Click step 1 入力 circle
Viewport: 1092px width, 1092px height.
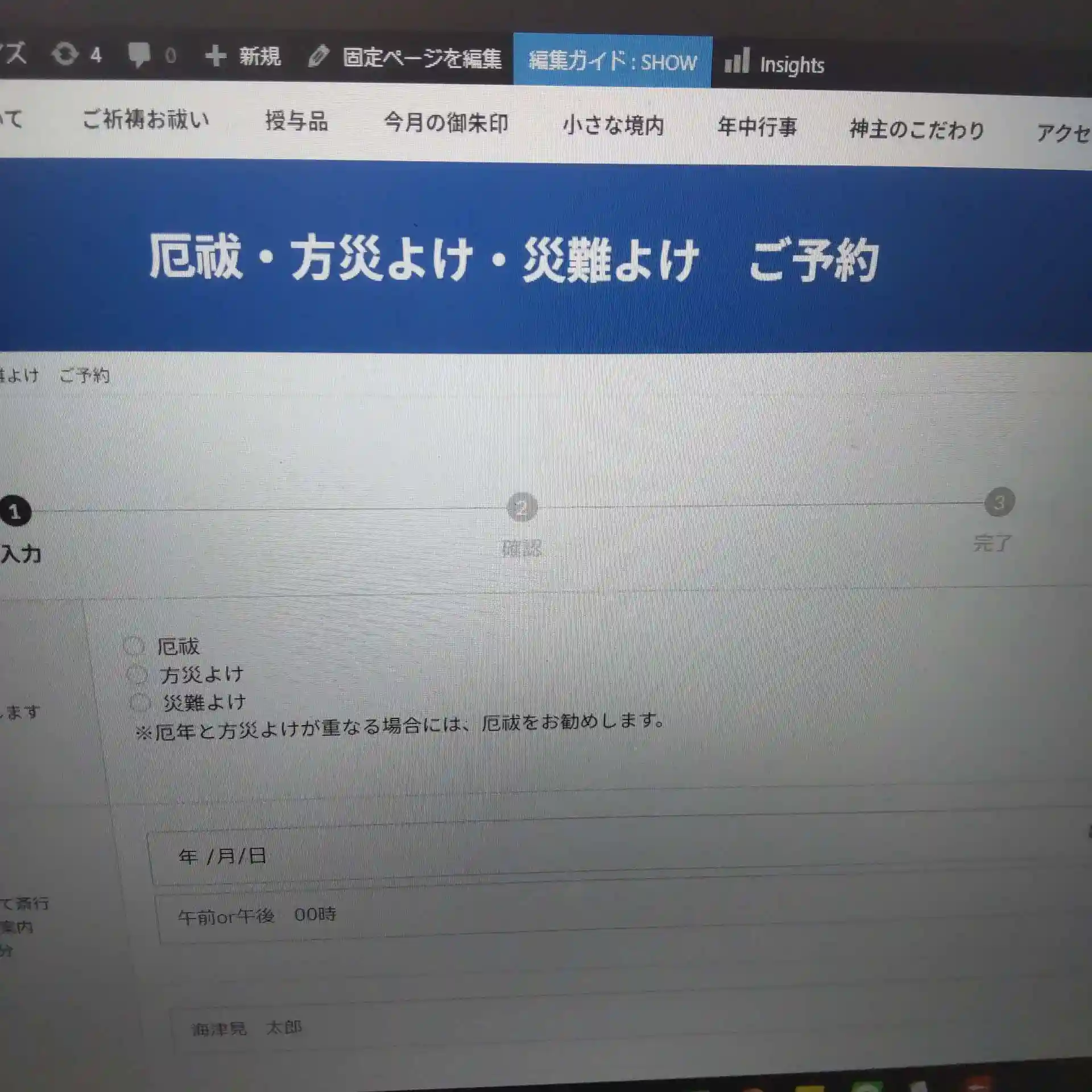pos(15,511)
